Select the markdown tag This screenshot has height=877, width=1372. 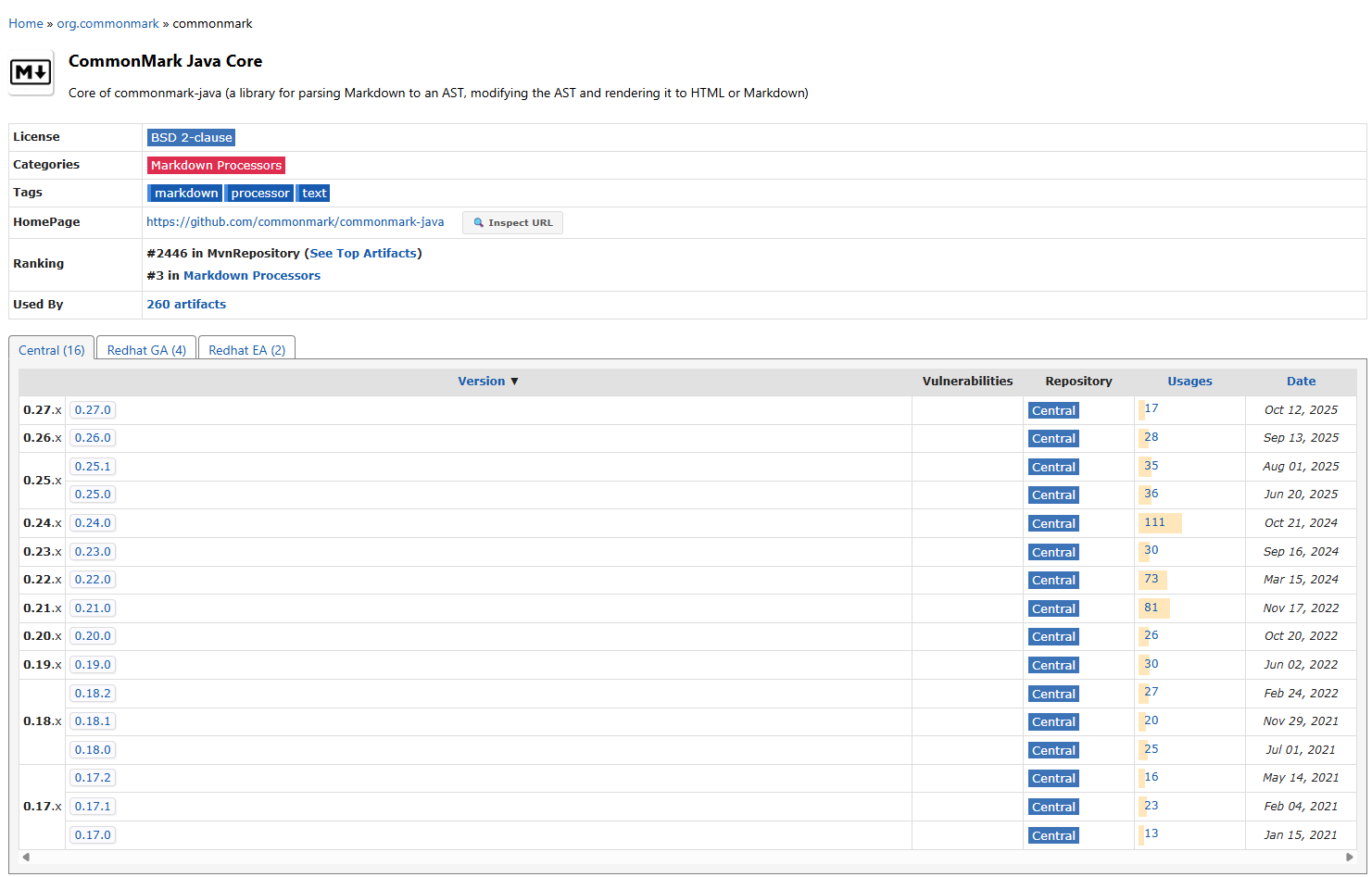pyautogui.click(x=185, y=193)
